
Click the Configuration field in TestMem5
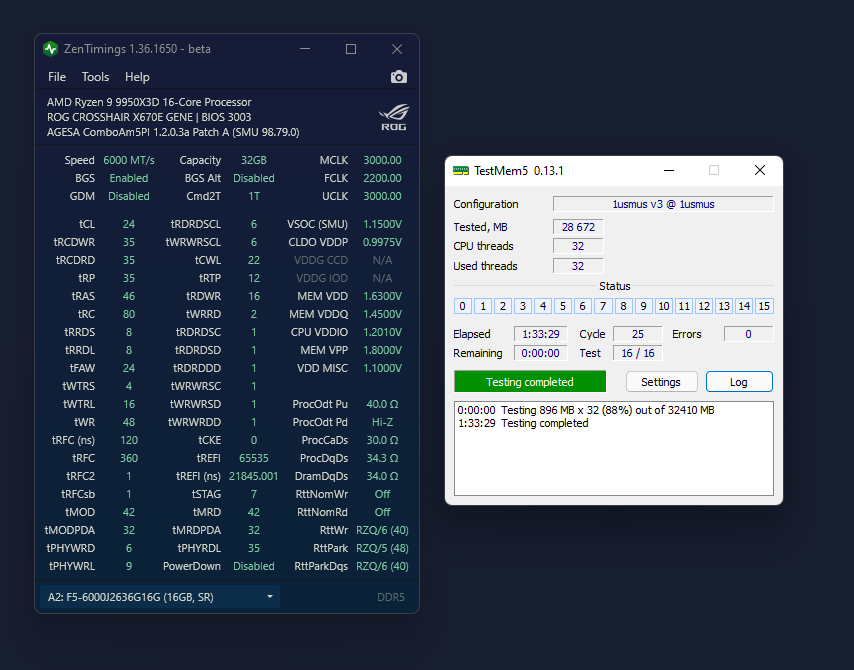(x=663, y=204)
